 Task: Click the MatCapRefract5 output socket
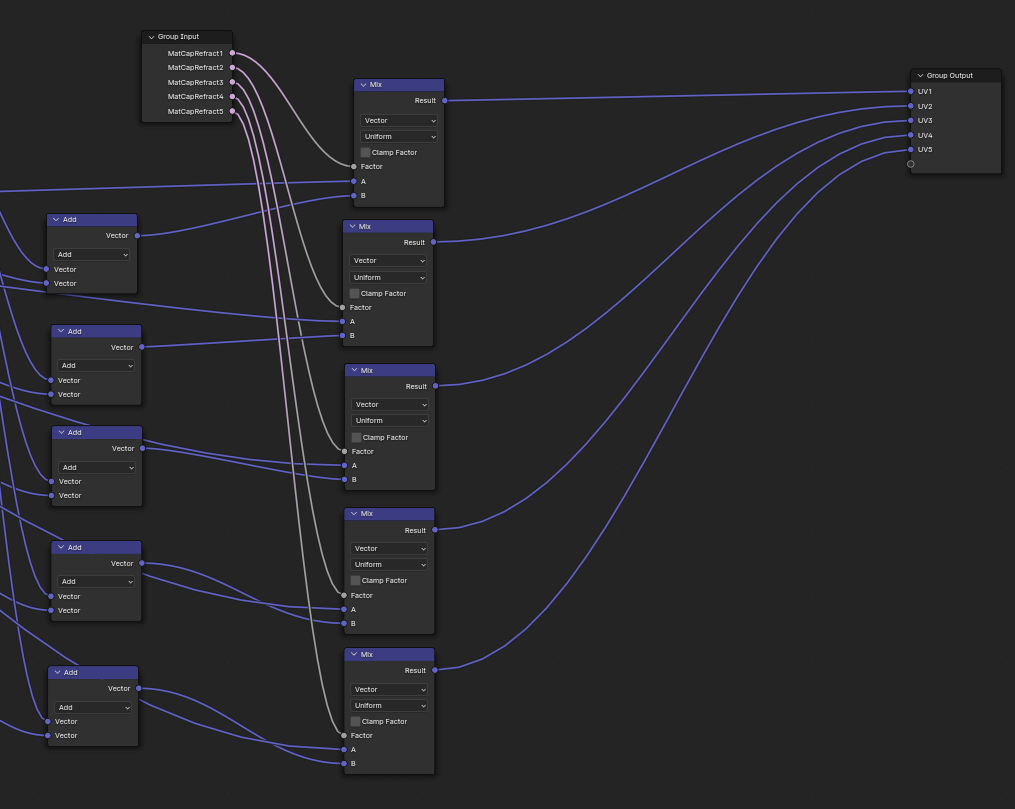tap(232, 111)
